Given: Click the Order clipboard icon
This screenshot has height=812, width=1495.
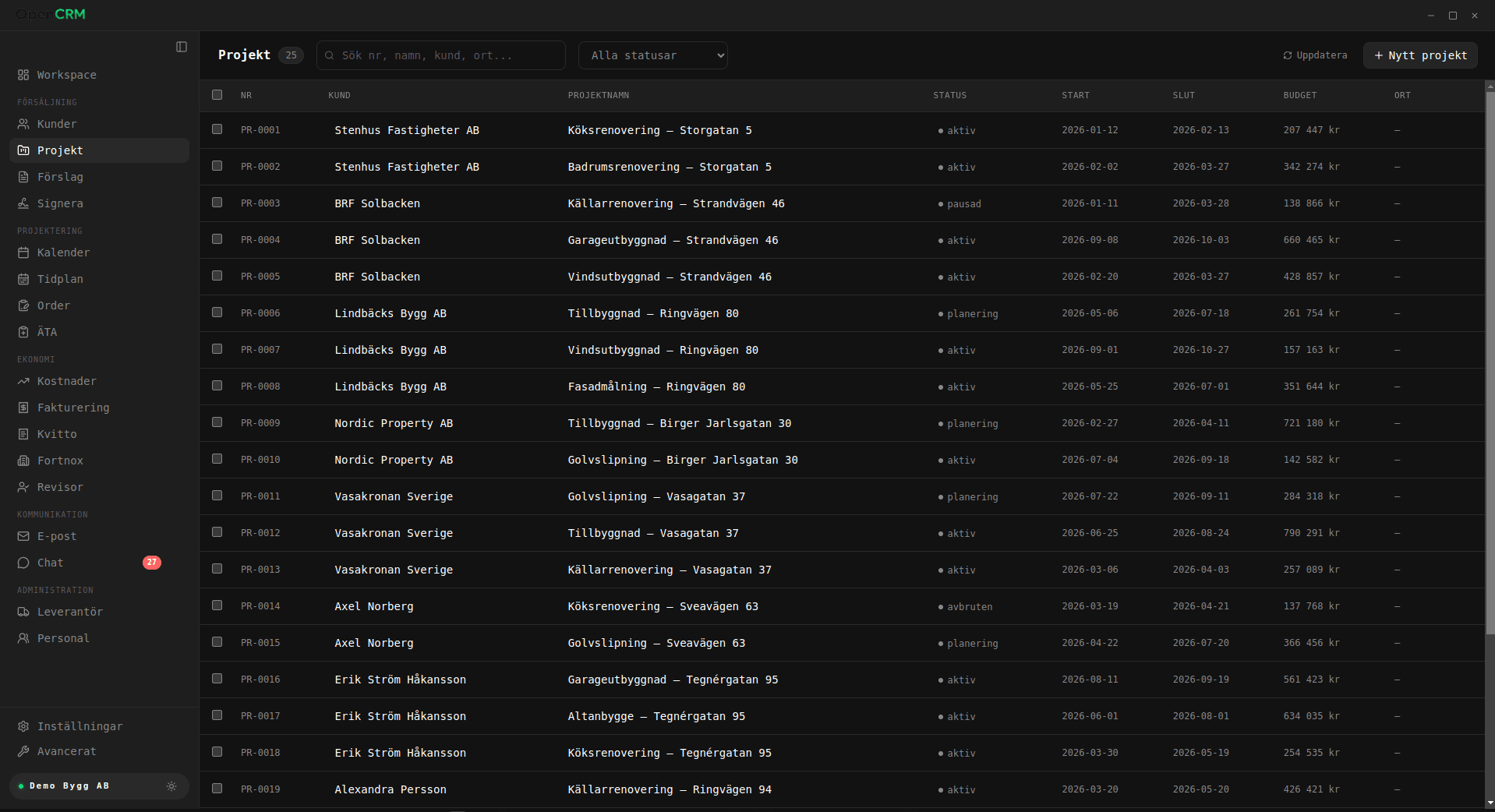Looking at the screenshot, I should pyautogui.click(x=23, y=305).
